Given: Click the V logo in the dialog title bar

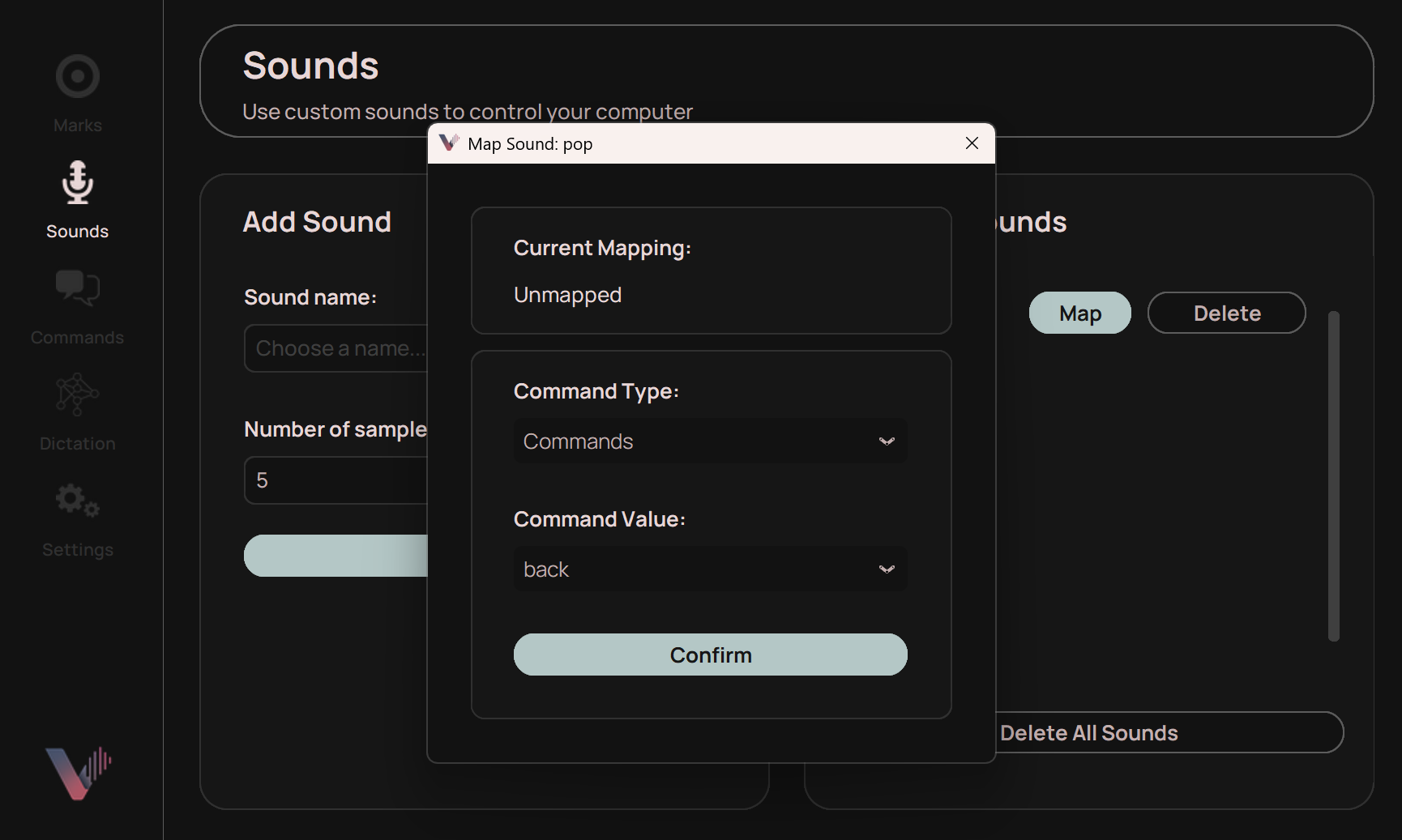Looking at the screenshot, I should (449, 143).
